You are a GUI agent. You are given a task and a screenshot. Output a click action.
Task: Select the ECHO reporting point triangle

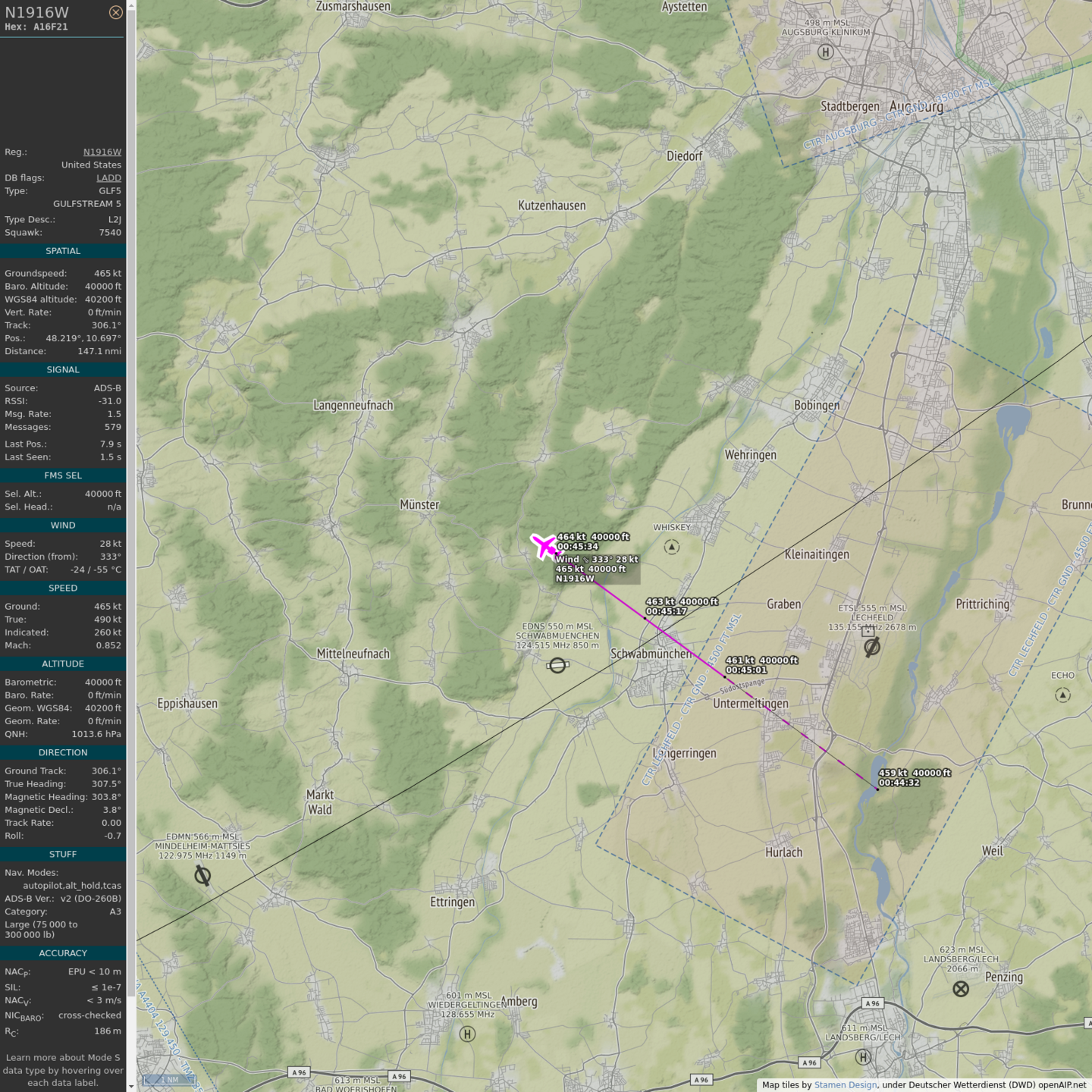1062,695
